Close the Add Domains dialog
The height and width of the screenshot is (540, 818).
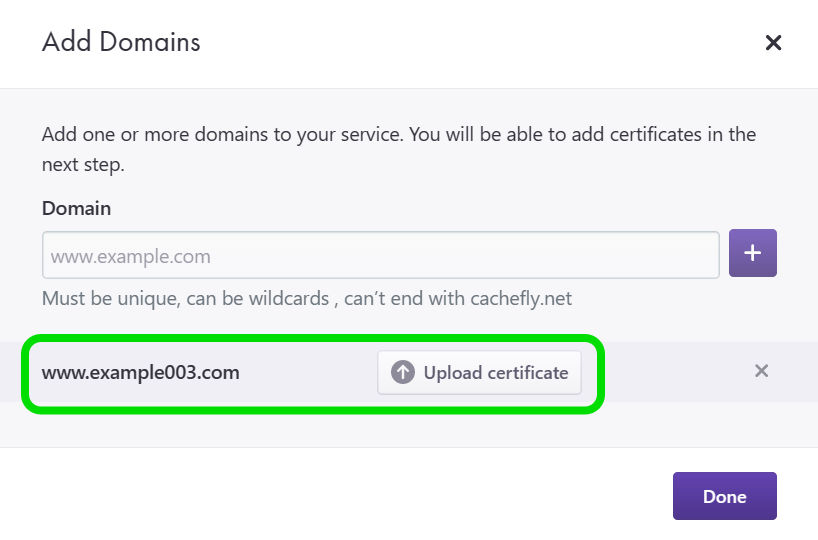coord(772,43)
